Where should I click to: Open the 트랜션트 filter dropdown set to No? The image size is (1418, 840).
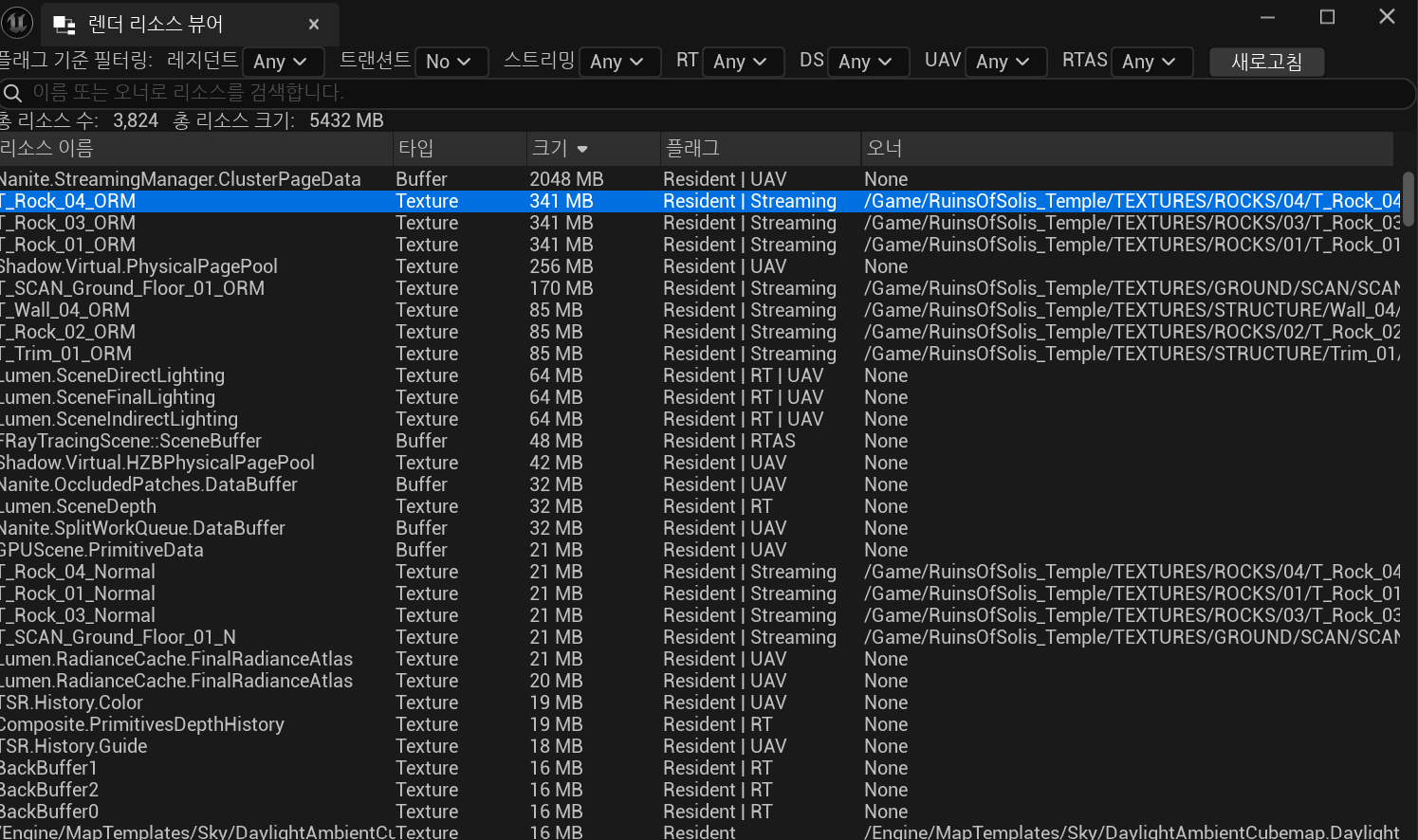point(451,62)
